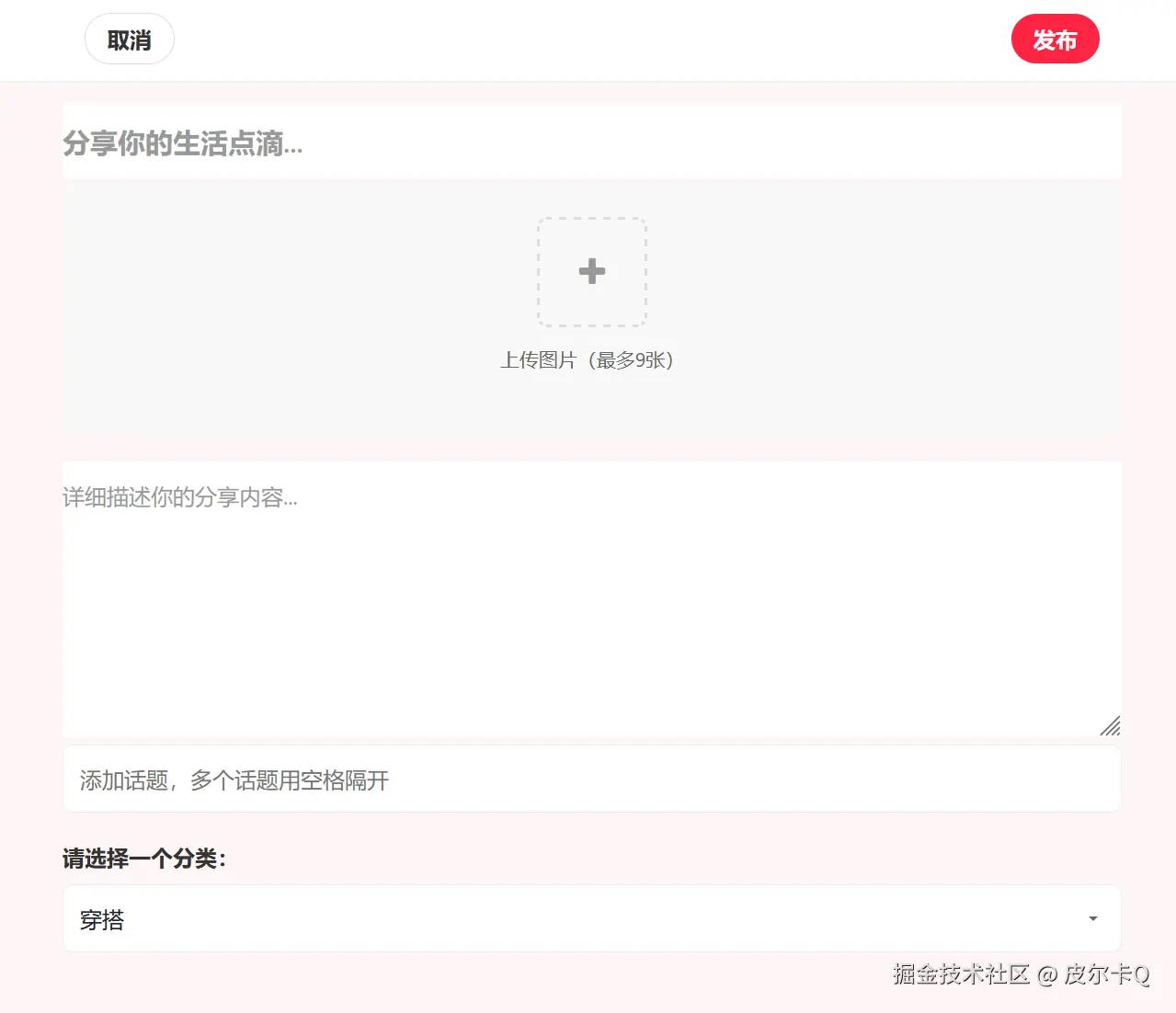Click the 取消 cancel button

(x=129, y=39)
